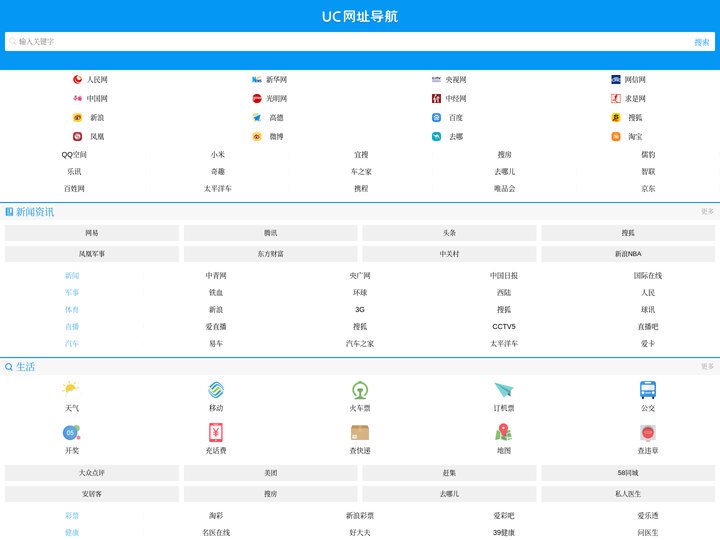720x540 pixels.
Task: Open the 汽车之家 link
Action: (360, 343)
